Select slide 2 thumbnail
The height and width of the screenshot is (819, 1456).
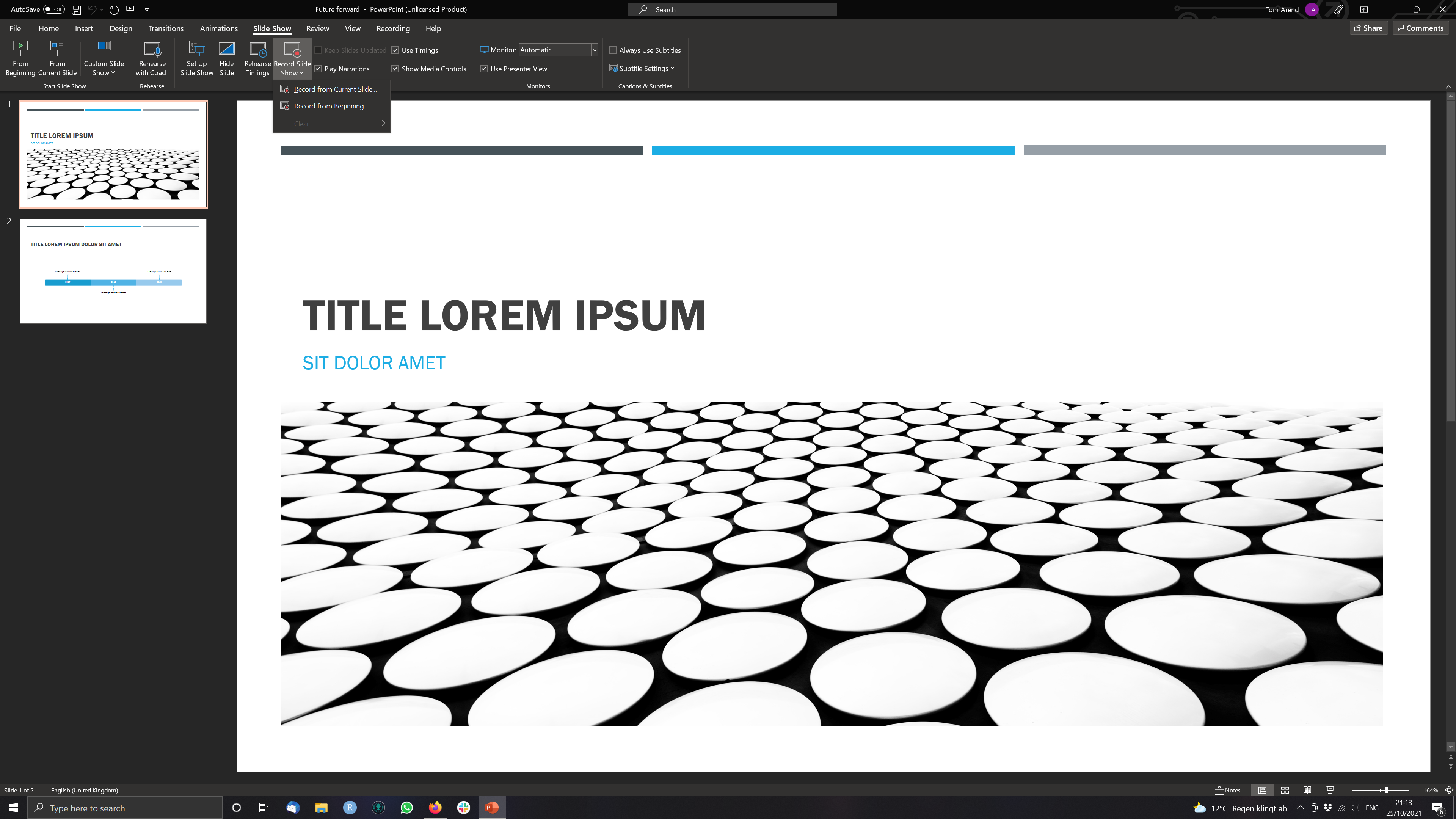tap(113, 271)
